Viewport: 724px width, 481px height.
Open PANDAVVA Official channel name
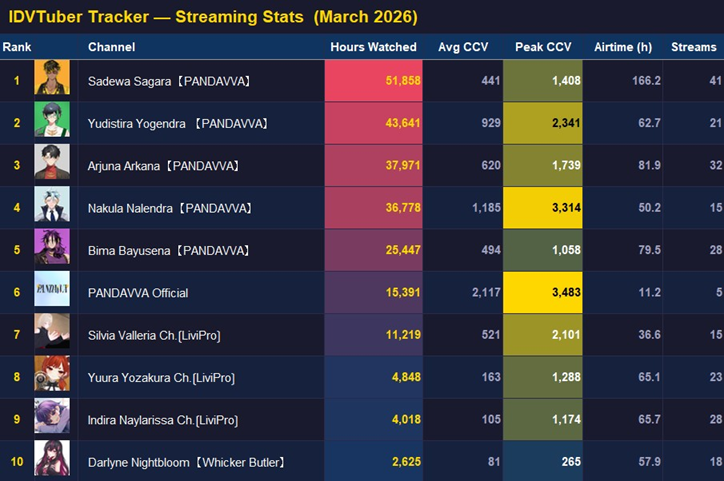click(x=138, y=293)
